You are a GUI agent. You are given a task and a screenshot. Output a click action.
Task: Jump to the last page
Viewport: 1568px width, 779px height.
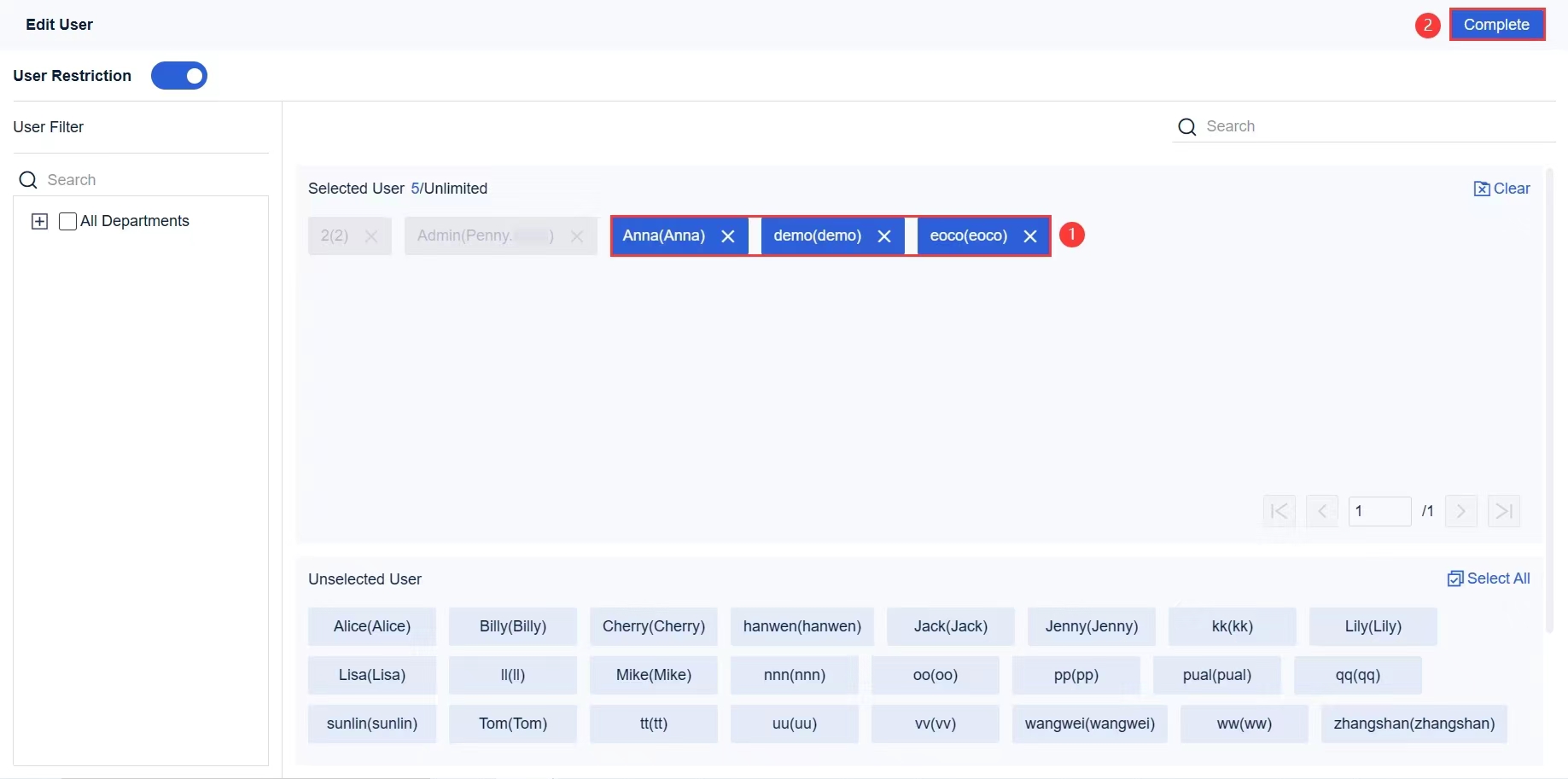1504,510
